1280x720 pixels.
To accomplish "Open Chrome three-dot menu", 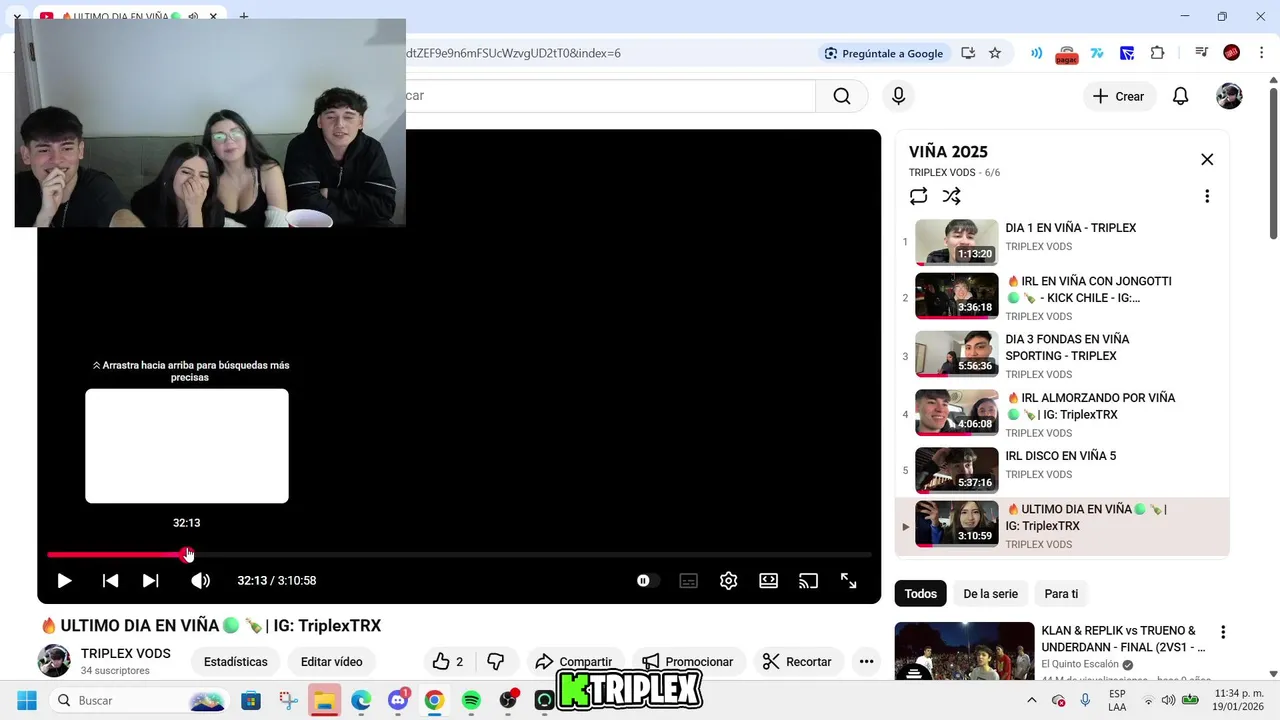I will [1261, 53].
